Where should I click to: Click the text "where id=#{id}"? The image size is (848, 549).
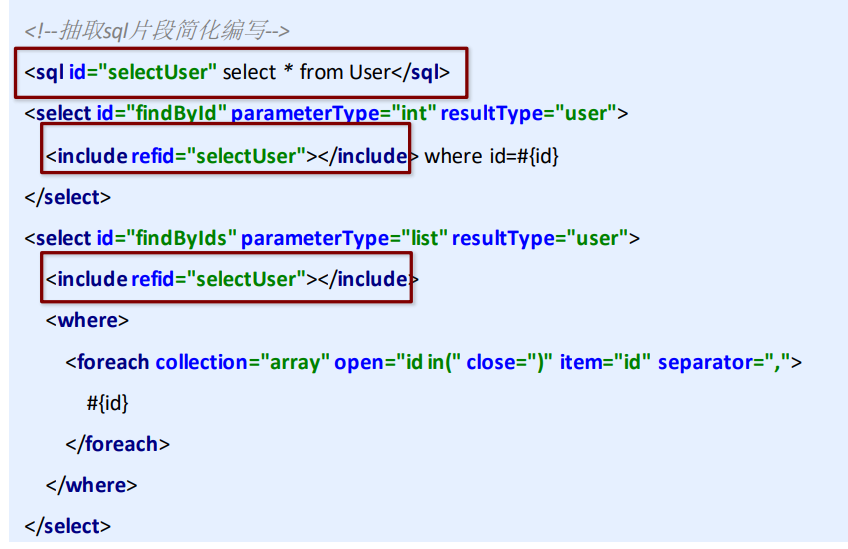[491, 156]
